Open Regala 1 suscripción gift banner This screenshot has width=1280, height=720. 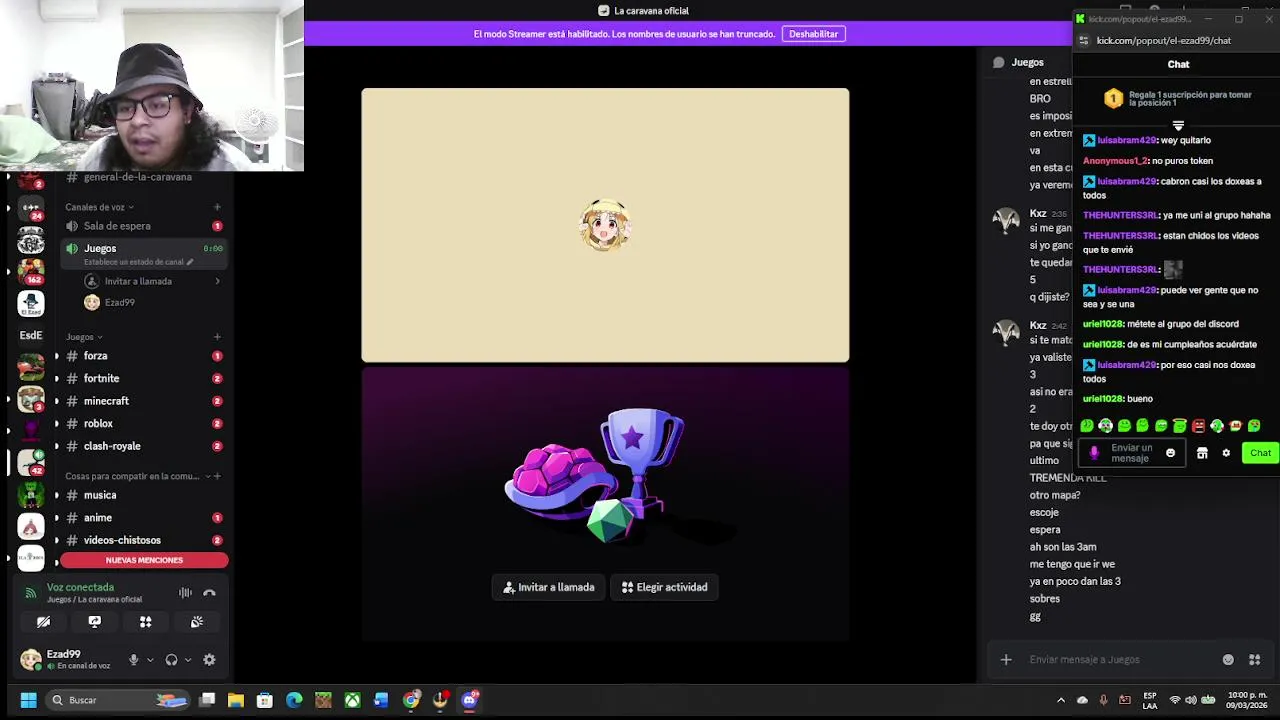[x=1178, y=98]
